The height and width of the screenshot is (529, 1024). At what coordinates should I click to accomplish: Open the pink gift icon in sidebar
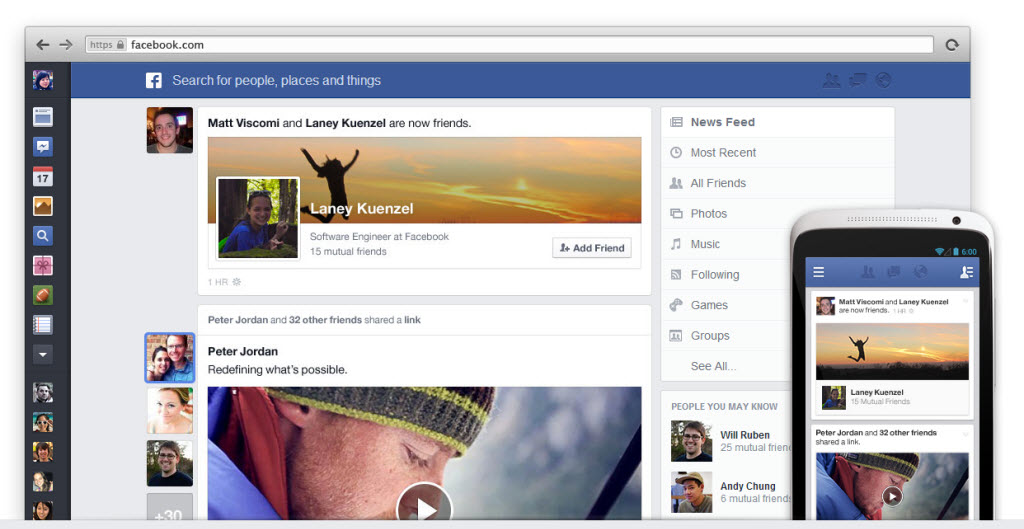tap(43, 265)
